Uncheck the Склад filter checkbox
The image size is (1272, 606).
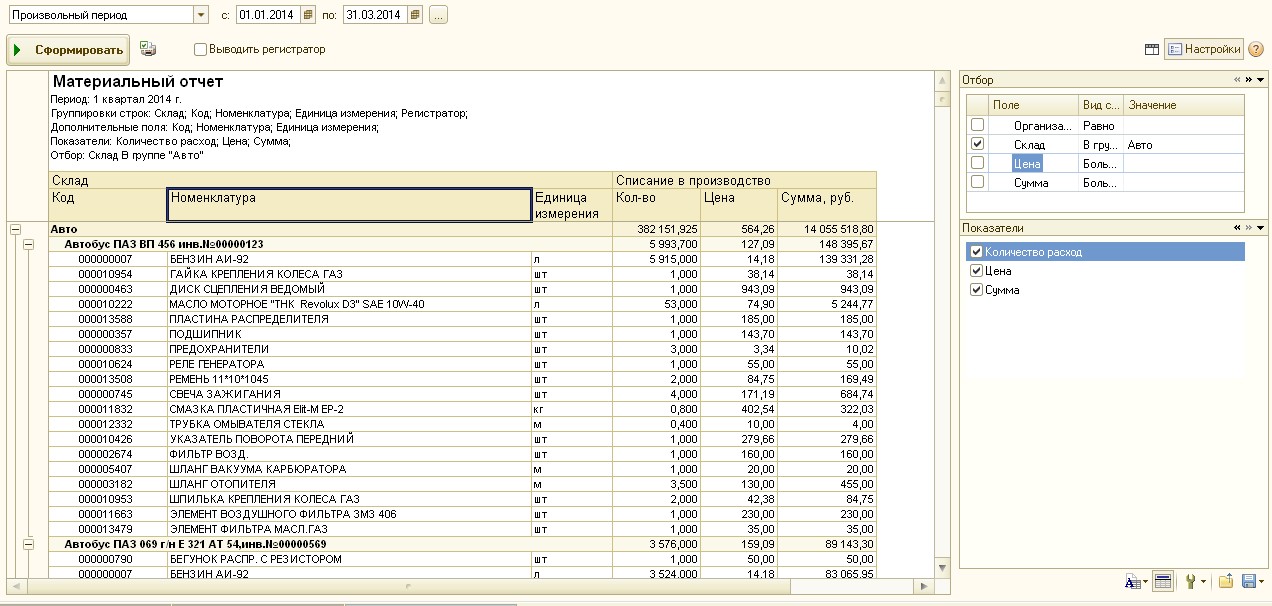click(977, 144)
